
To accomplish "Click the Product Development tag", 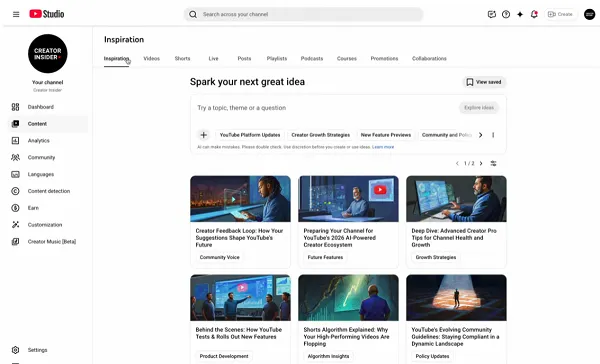I will coord(224,356).
